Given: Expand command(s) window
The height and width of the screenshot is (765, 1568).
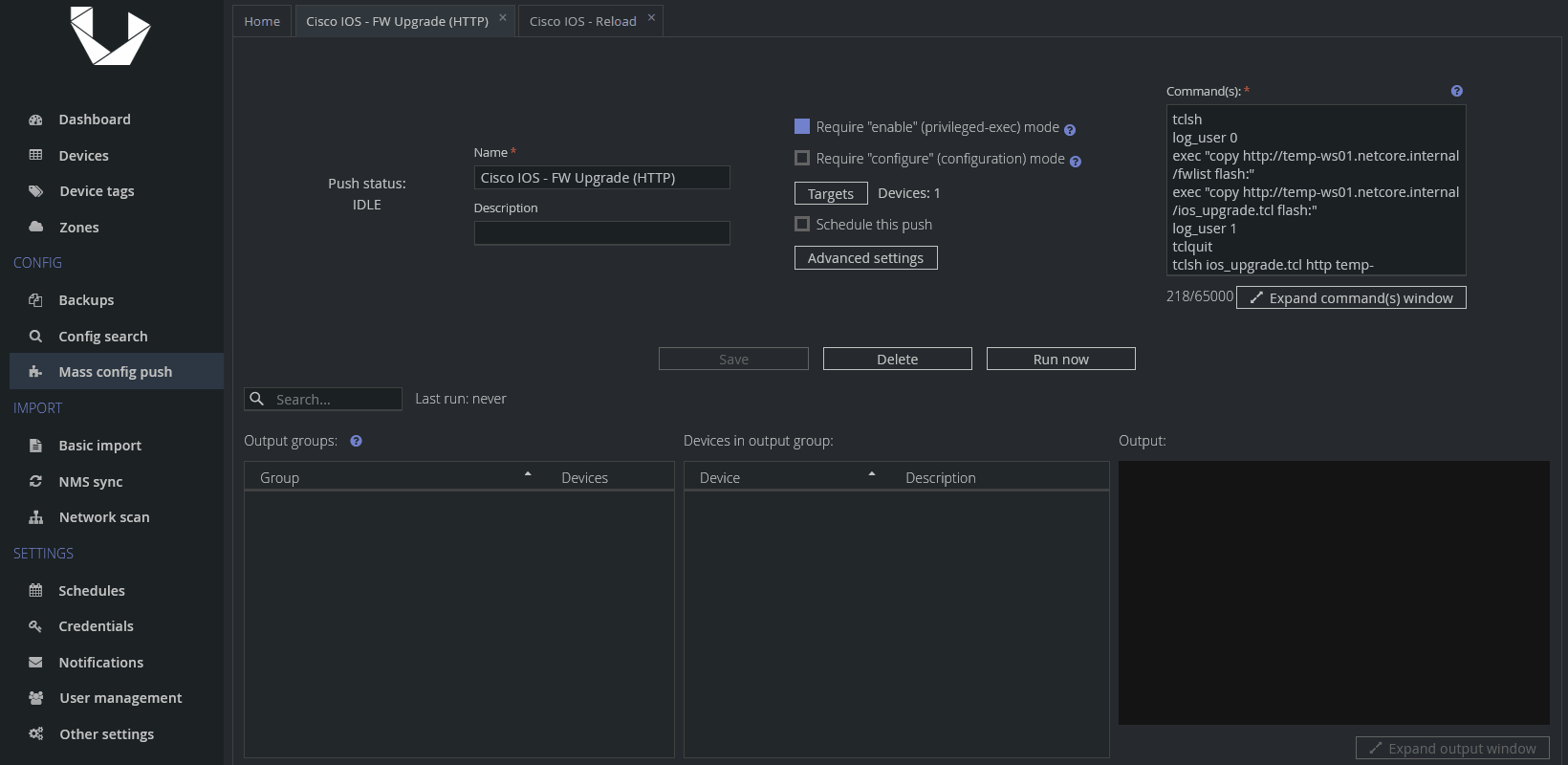Looking at the screenshot, I should pos(1351,297).
